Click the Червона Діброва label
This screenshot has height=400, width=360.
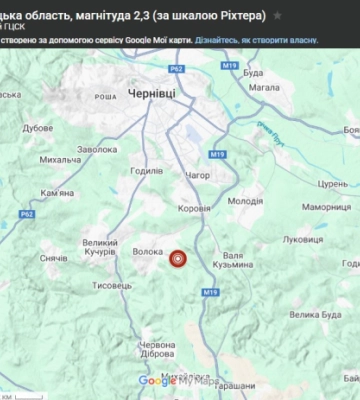[x=157, y=350]
